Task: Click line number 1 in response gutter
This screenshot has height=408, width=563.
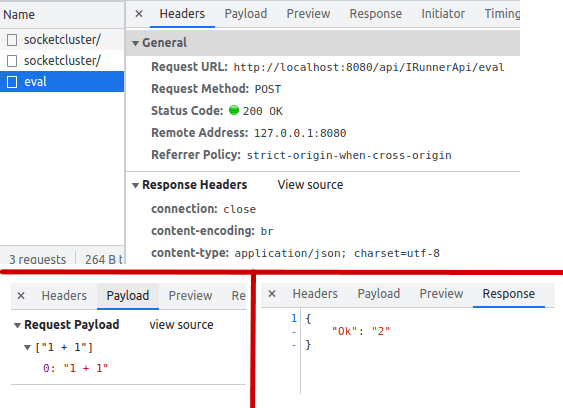Action: coord(294,318)
